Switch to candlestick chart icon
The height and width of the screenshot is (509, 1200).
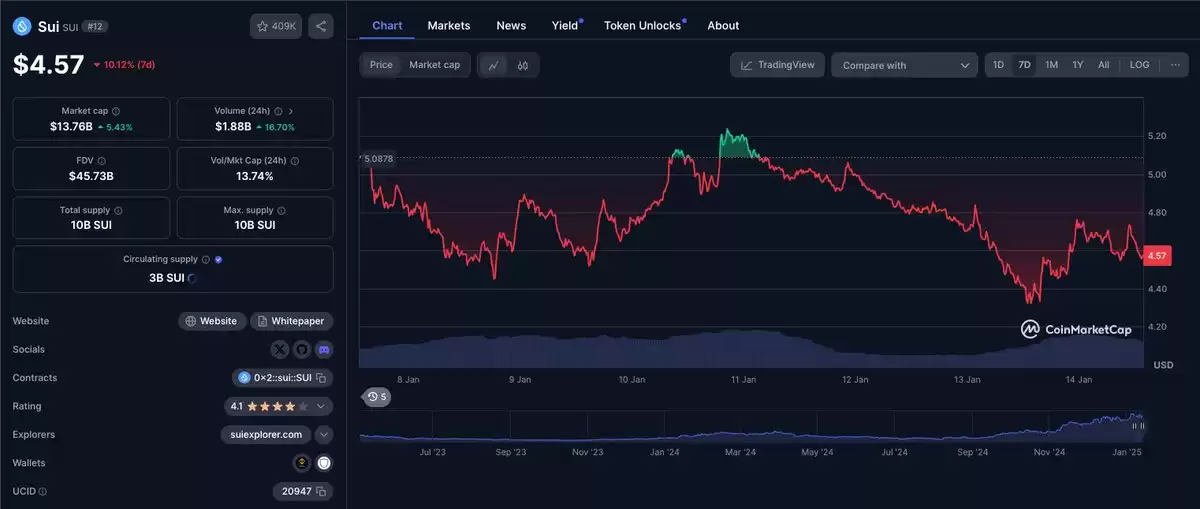[x=523, y=65]
